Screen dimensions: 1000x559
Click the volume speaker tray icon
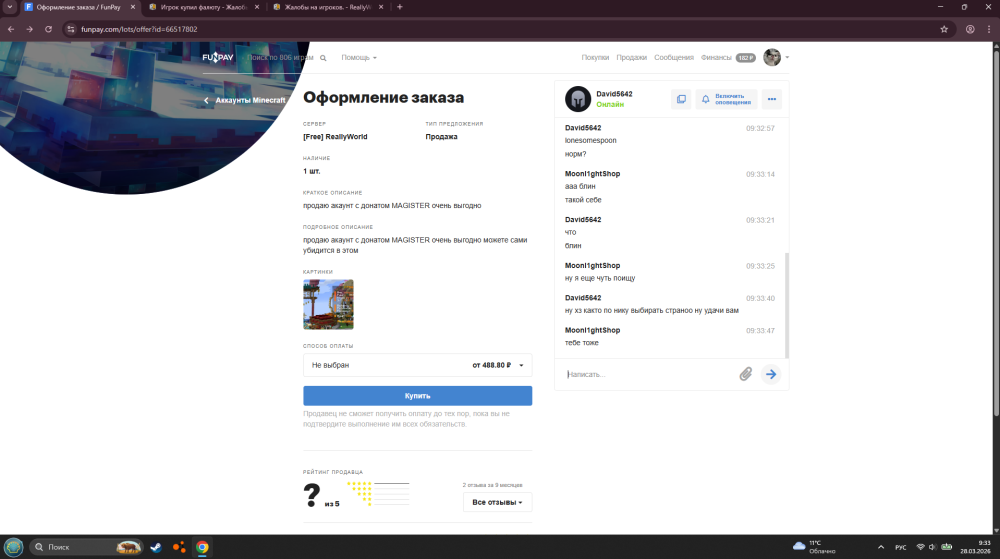point(932,547)
